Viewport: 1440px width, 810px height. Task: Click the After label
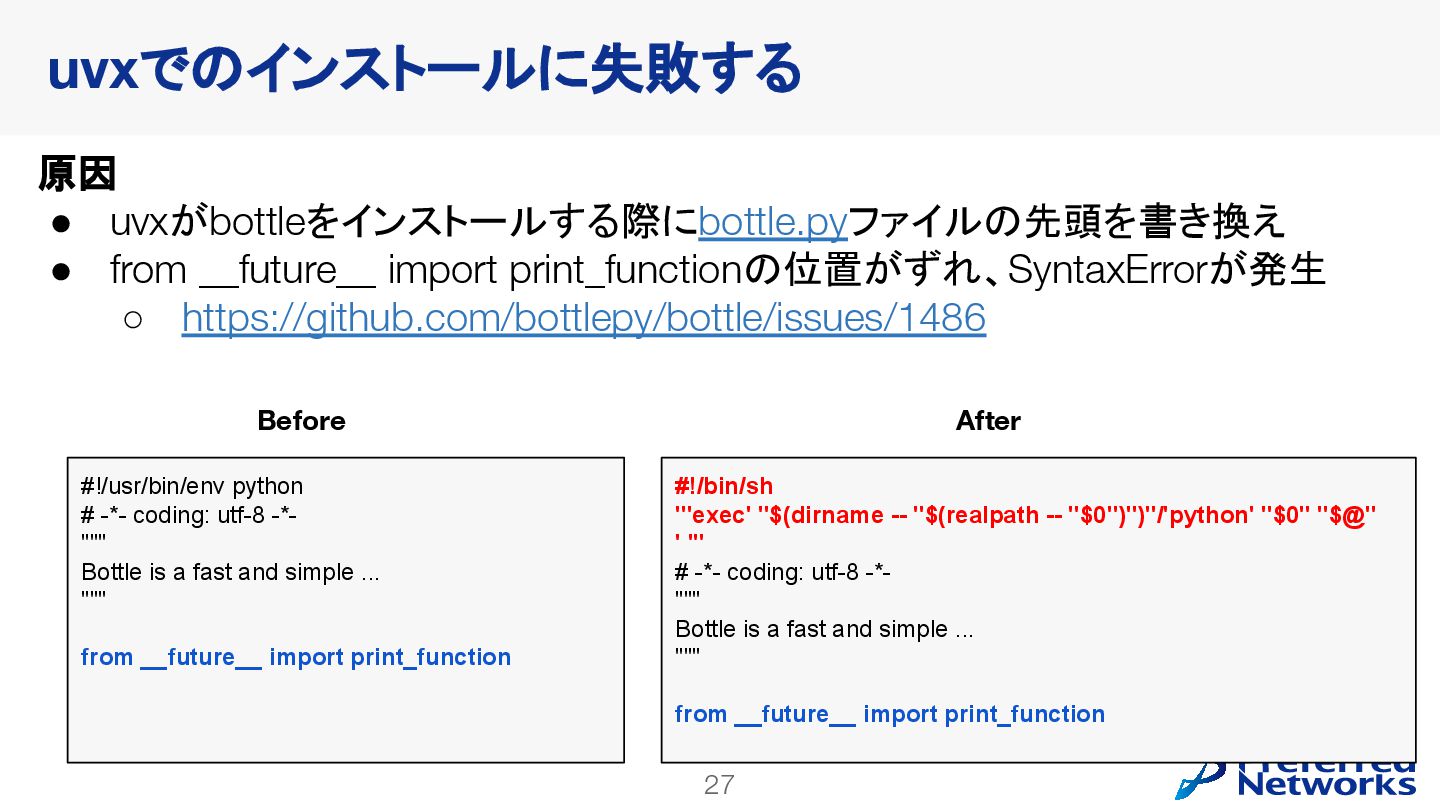(988, 420)
